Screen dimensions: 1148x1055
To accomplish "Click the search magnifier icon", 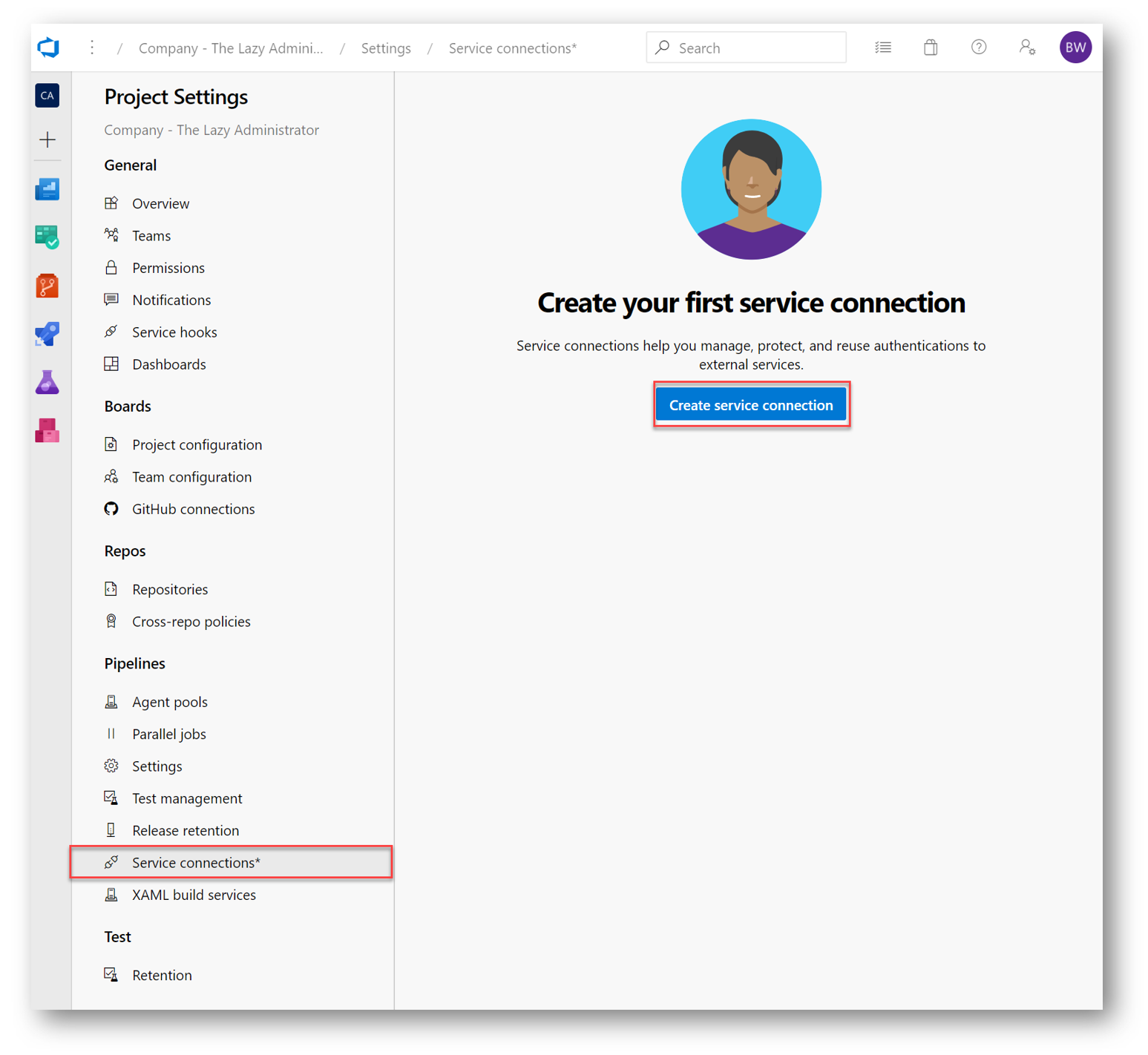I will tap(663, 47).
